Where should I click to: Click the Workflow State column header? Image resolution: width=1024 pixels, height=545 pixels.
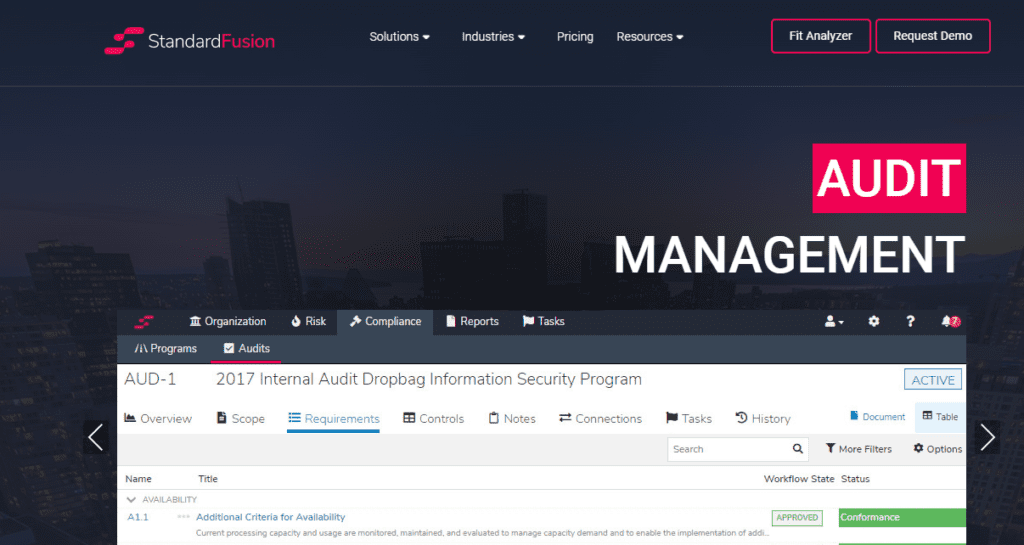point(799,478)
